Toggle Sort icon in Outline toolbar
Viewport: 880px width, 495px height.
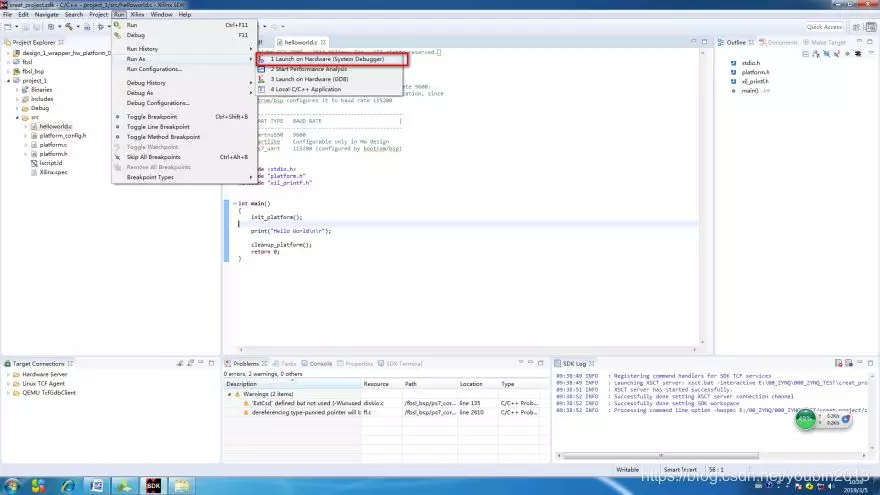(x=816, y=54)
